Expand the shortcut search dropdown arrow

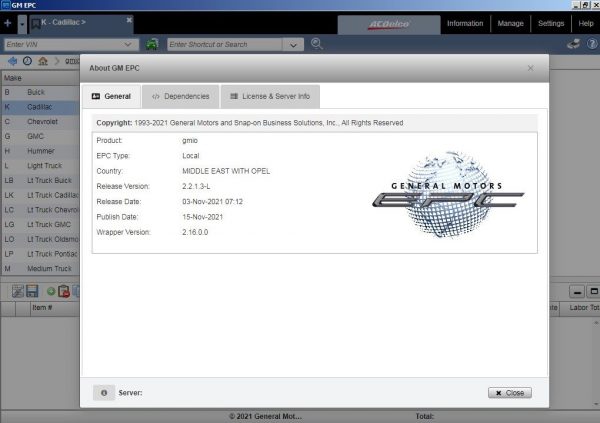point(293,45)
